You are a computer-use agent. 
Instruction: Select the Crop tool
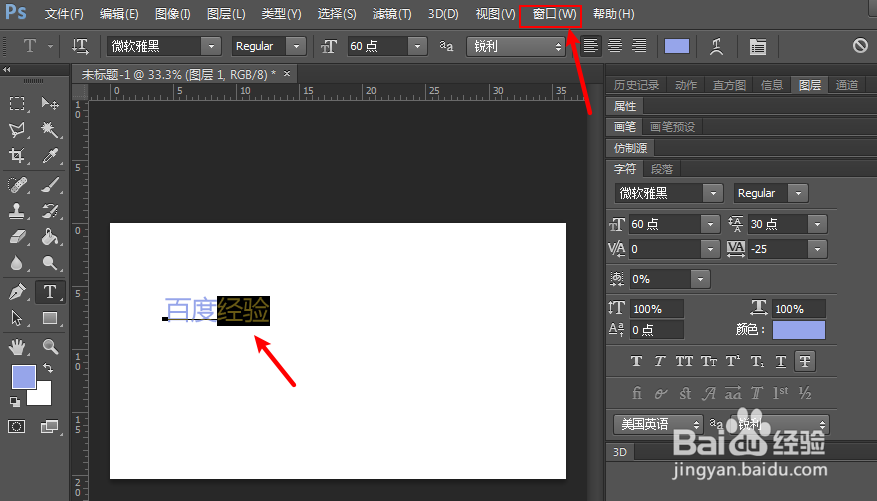(17, 155)
